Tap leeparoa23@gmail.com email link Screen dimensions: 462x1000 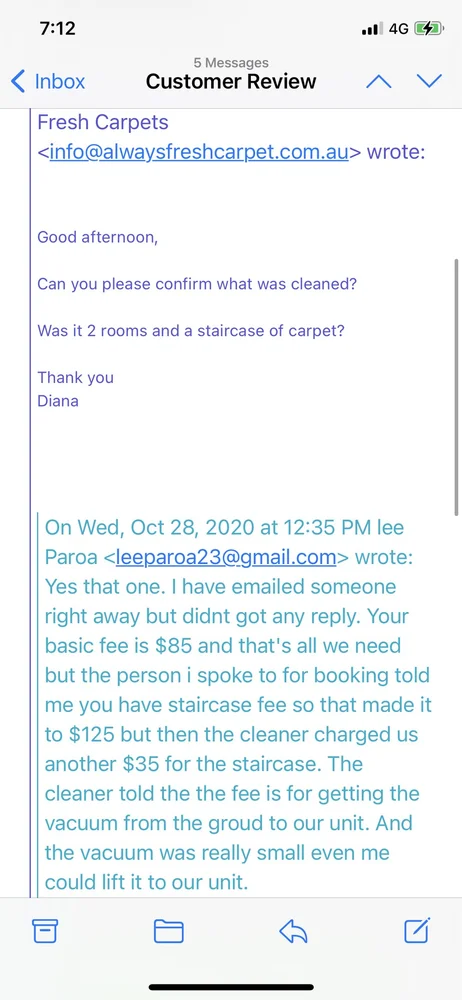pyautogui.click(x=226, y=557)
